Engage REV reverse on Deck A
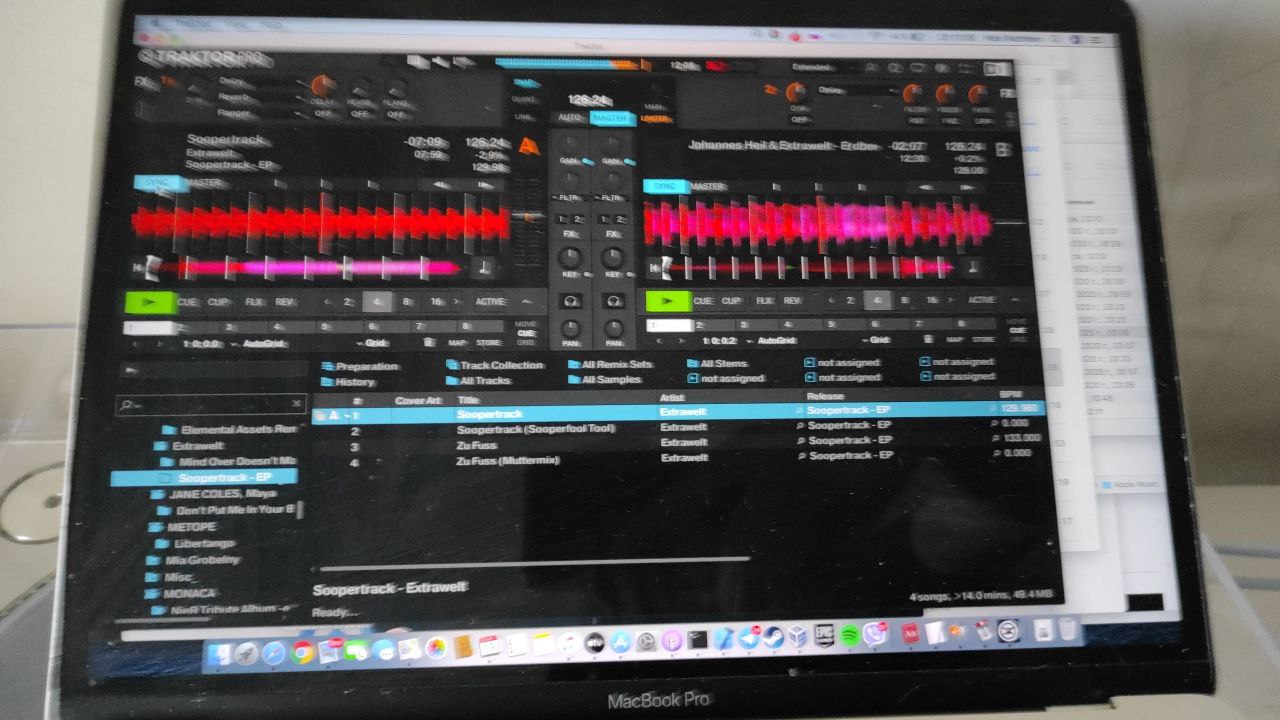Image resolution: width=1280 pixels, height=720 pixels. [x=285, y=301]
